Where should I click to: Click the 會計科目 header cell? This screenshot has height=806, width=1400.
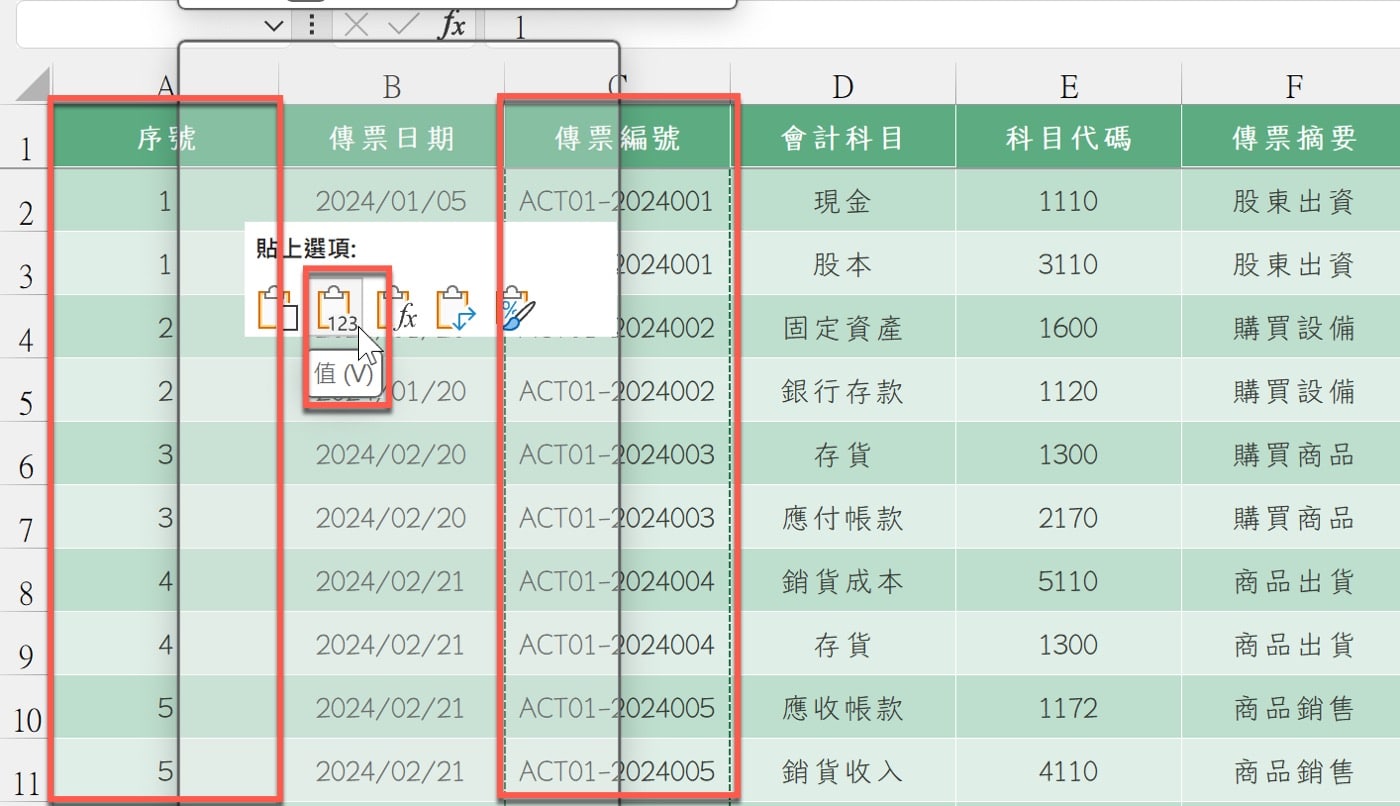[843, 137]
